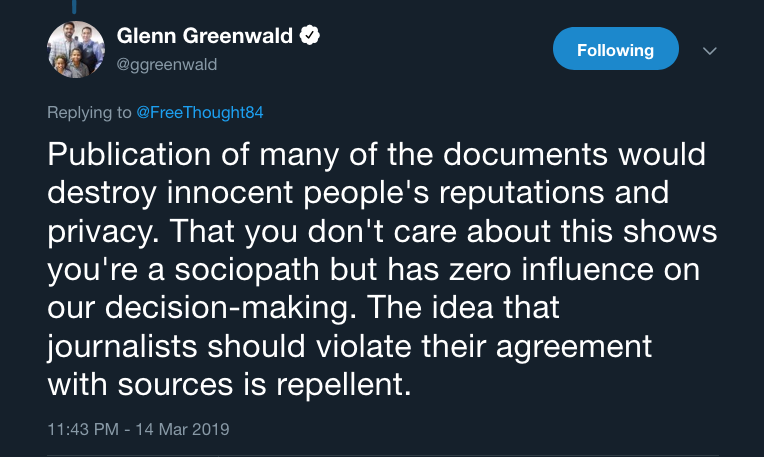The image size is (764, 457).
Task: Open the @ggreenwald handle link
Action: [167, 64]
